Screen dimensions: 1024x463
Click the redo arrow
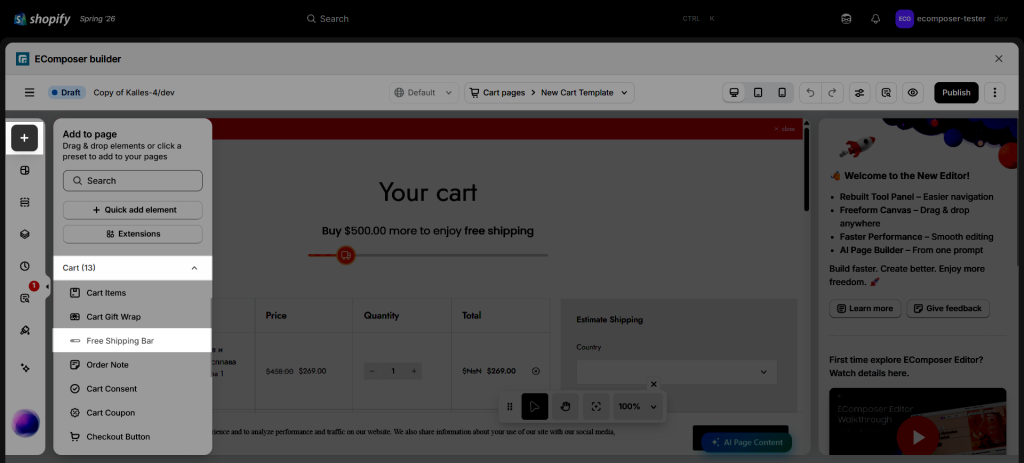point(832,93)
